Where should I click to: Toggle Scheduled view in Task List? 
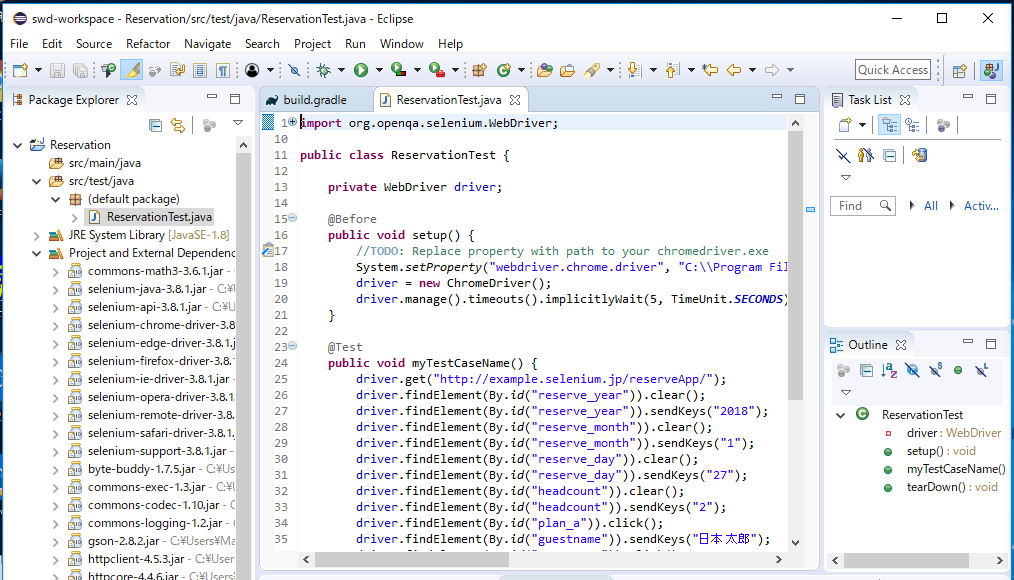(x=912, y=125)
